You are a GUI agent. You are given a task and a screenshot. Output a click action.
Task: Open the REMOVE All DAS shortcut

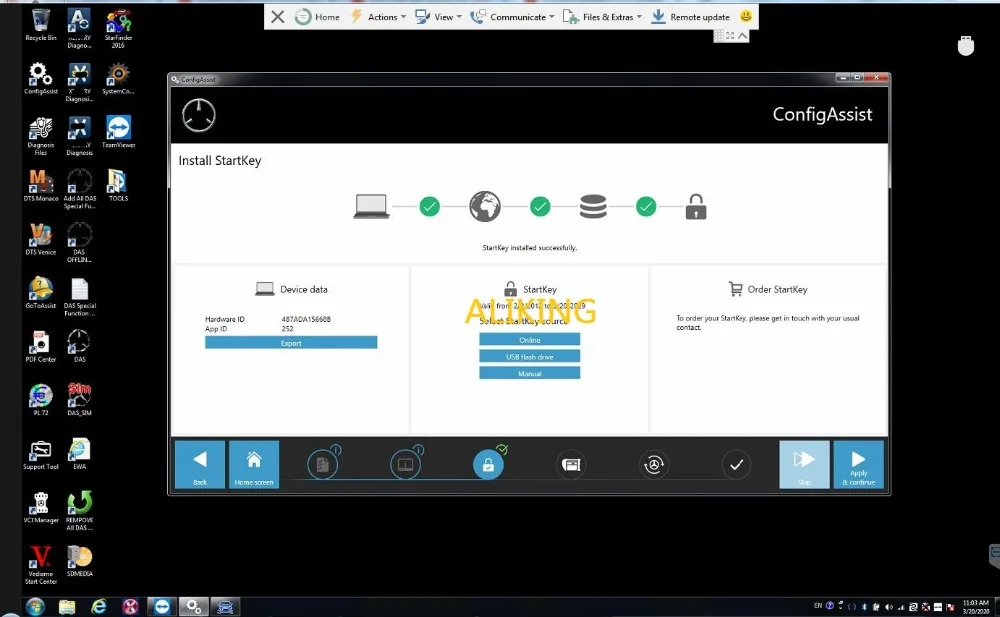coord(80,511)
